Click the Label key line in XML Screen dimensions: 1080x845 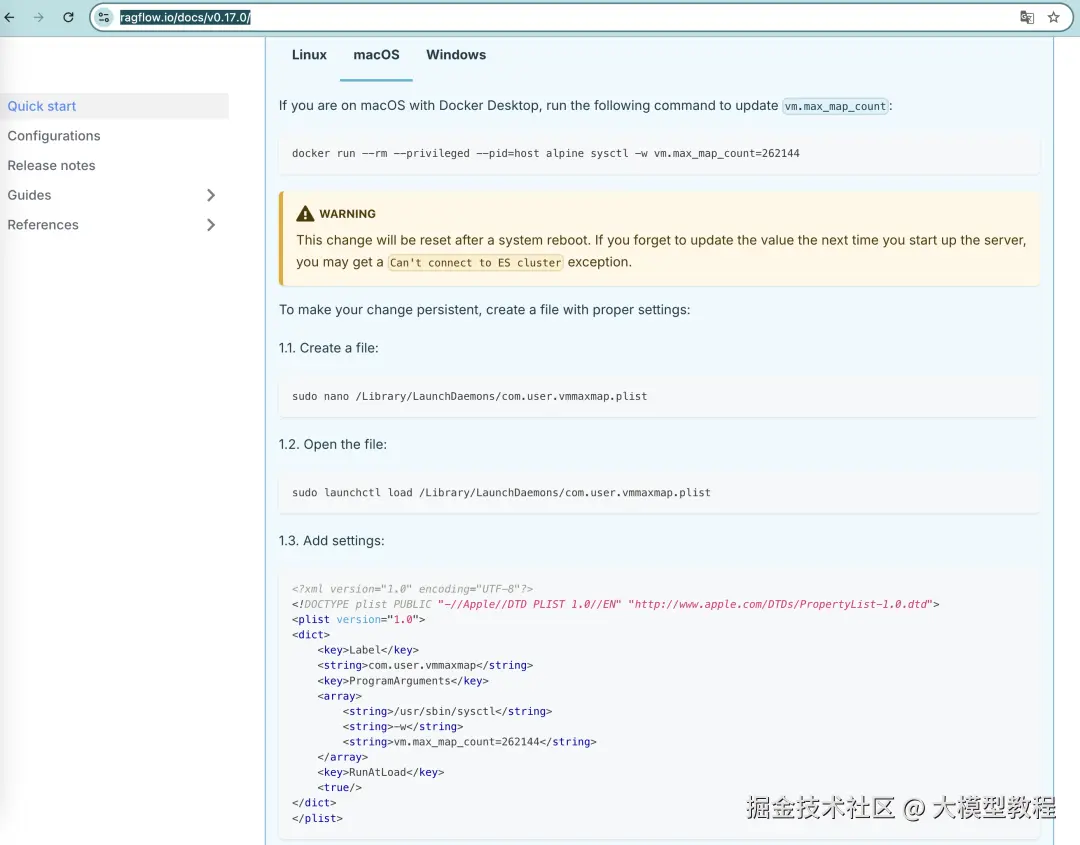pos(368,649)
